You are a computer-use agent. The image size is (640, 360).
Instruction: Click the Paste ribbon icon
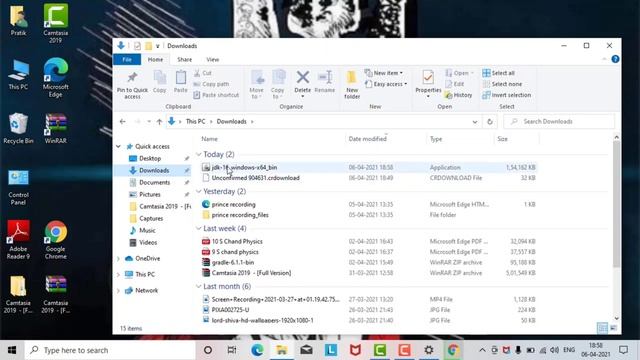click(180, 82)
